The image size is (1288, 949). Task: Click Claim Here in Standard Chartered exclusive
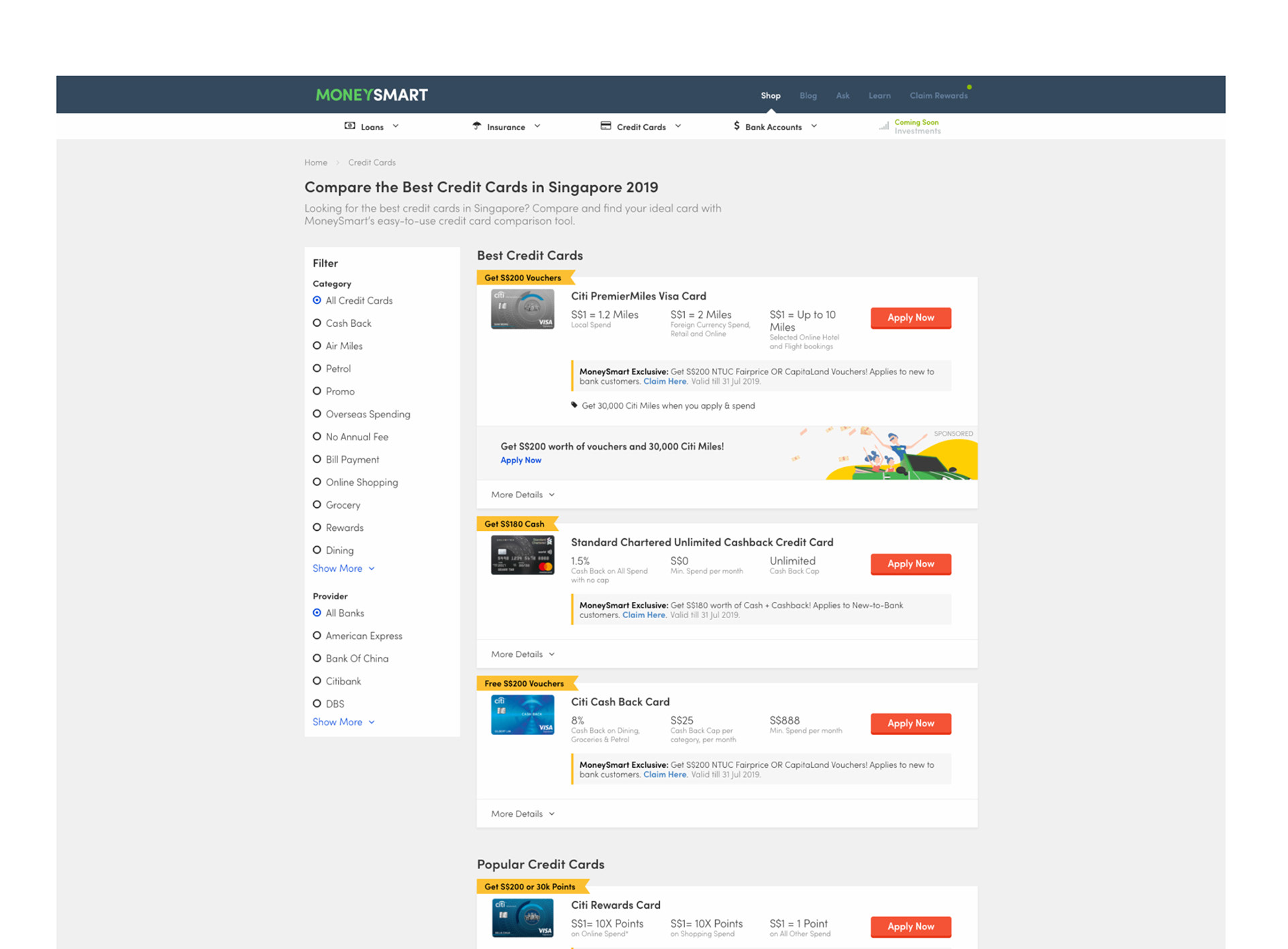click(x=644, y=615)
